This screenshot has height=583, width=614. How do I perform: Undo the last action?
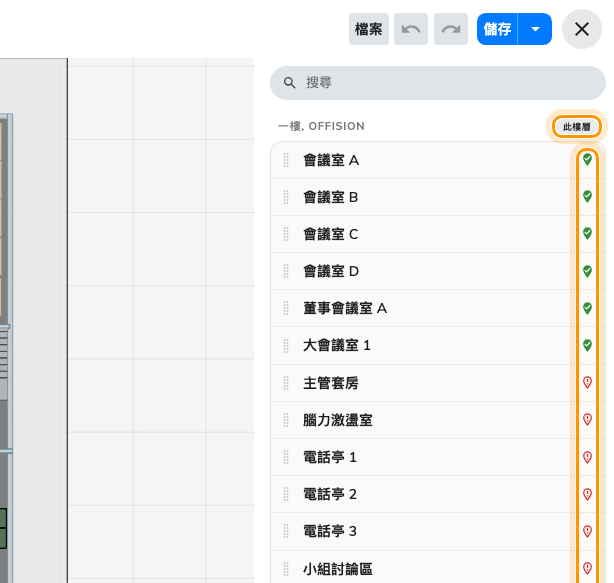(x=411, y=29)
